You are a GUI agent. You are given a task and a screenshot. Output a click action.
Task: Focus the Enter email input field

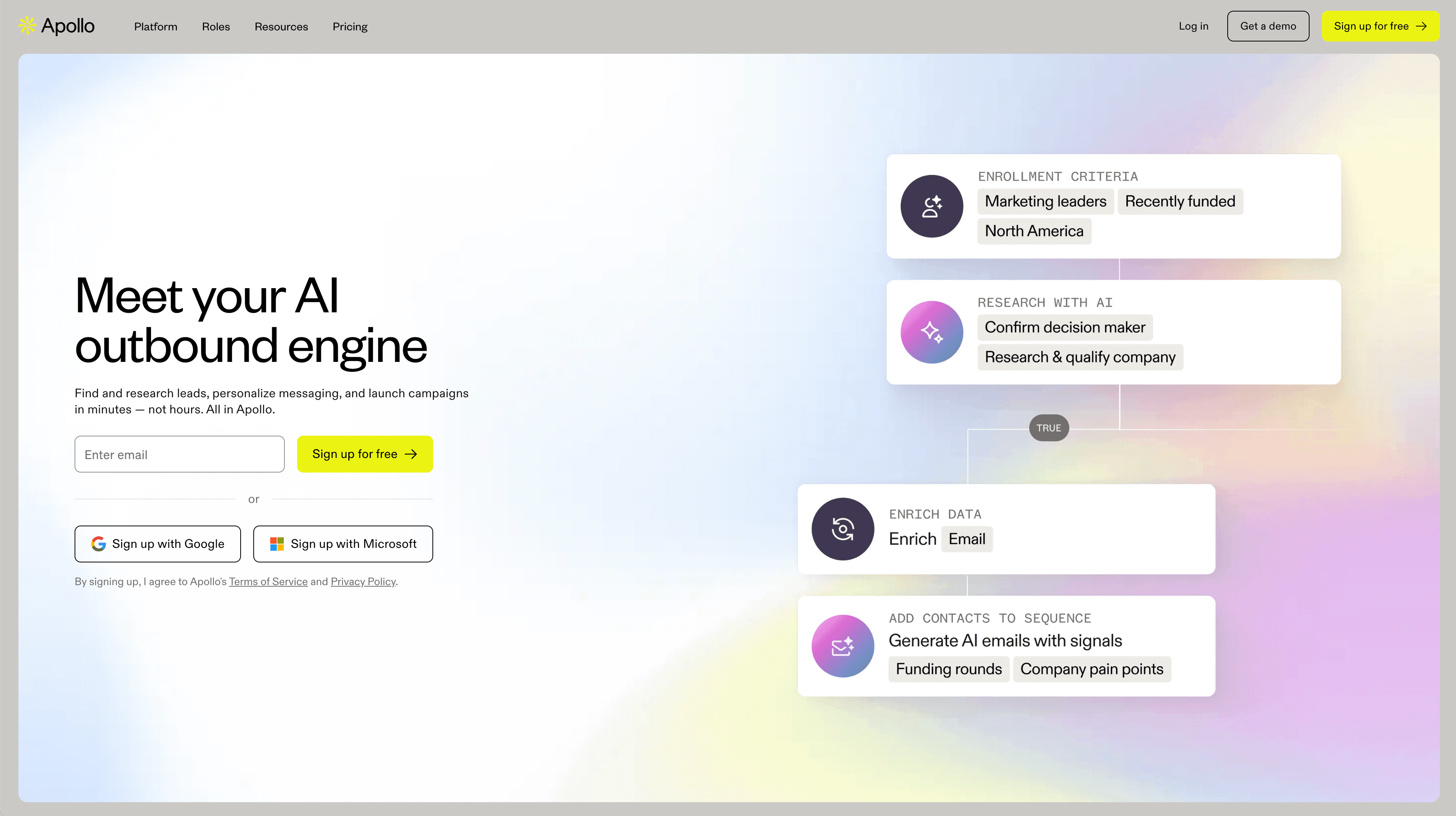point(179,454)
